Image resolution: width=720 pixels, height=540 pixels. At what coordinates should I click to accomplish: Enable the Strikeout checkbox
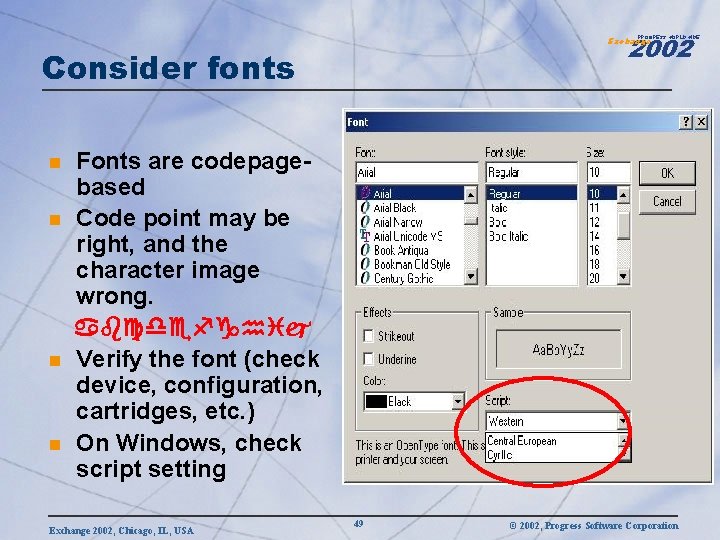368,336
